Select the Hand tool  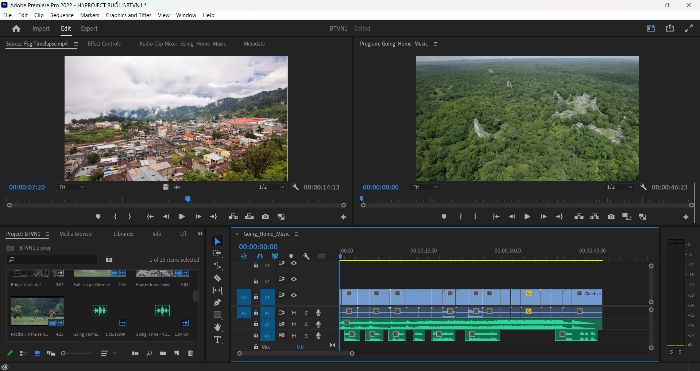pos(217,327)
